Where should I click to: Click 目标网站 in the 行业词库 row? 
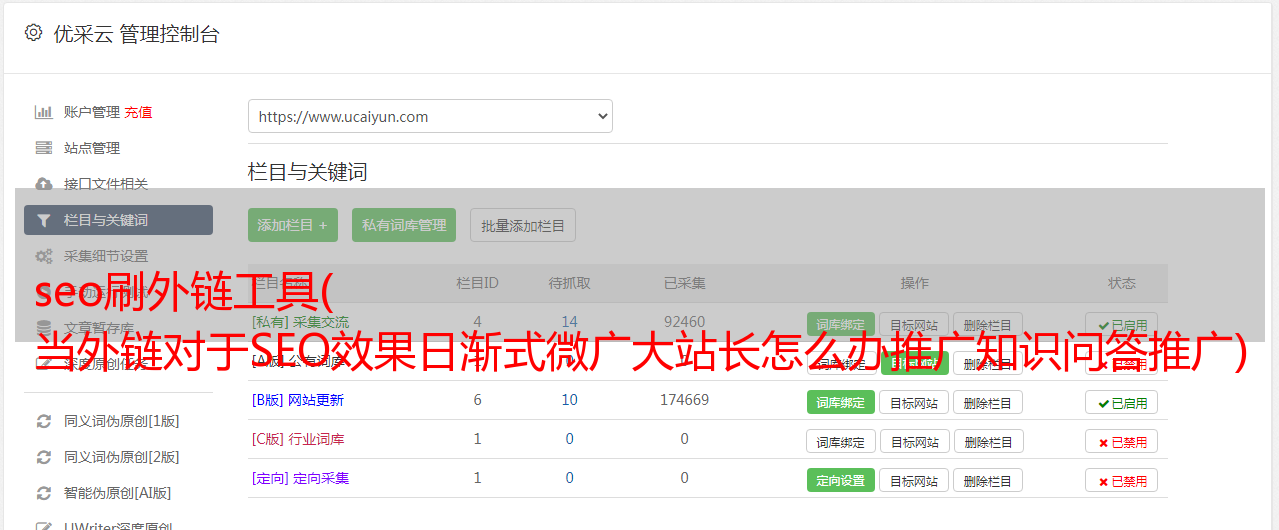[914, 441]
